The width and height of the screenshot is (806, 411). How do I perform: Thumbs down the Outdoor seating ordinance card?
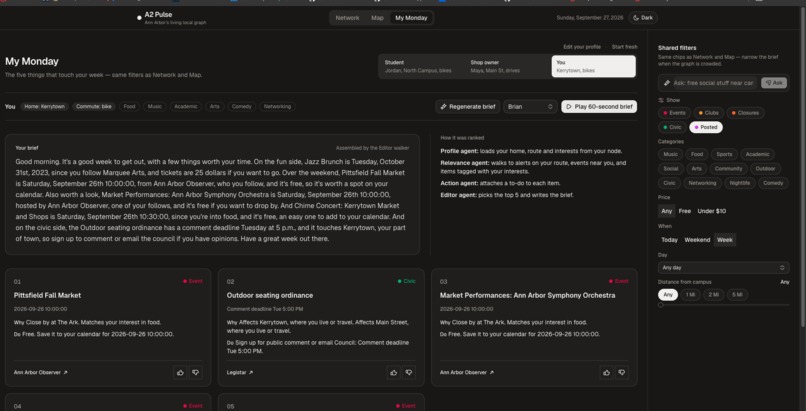(x=409, y=372)
